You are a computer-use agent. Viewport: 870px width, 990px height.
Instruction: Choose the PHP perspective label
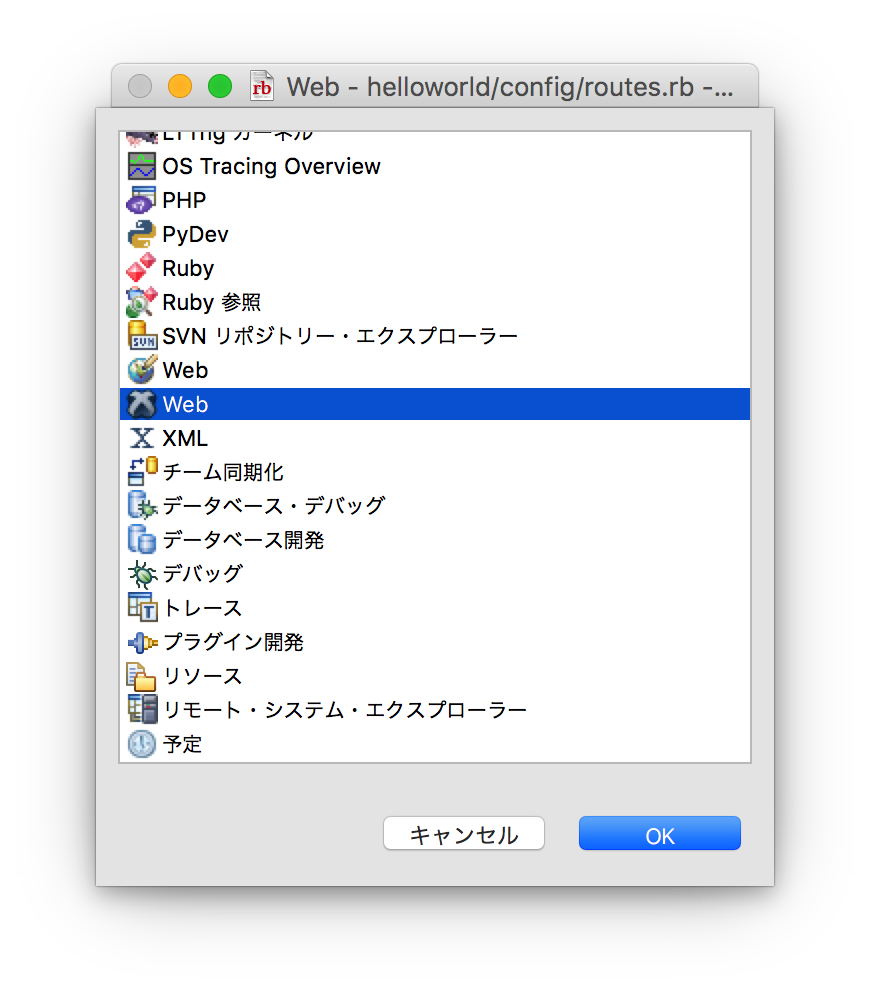(184, 201)
